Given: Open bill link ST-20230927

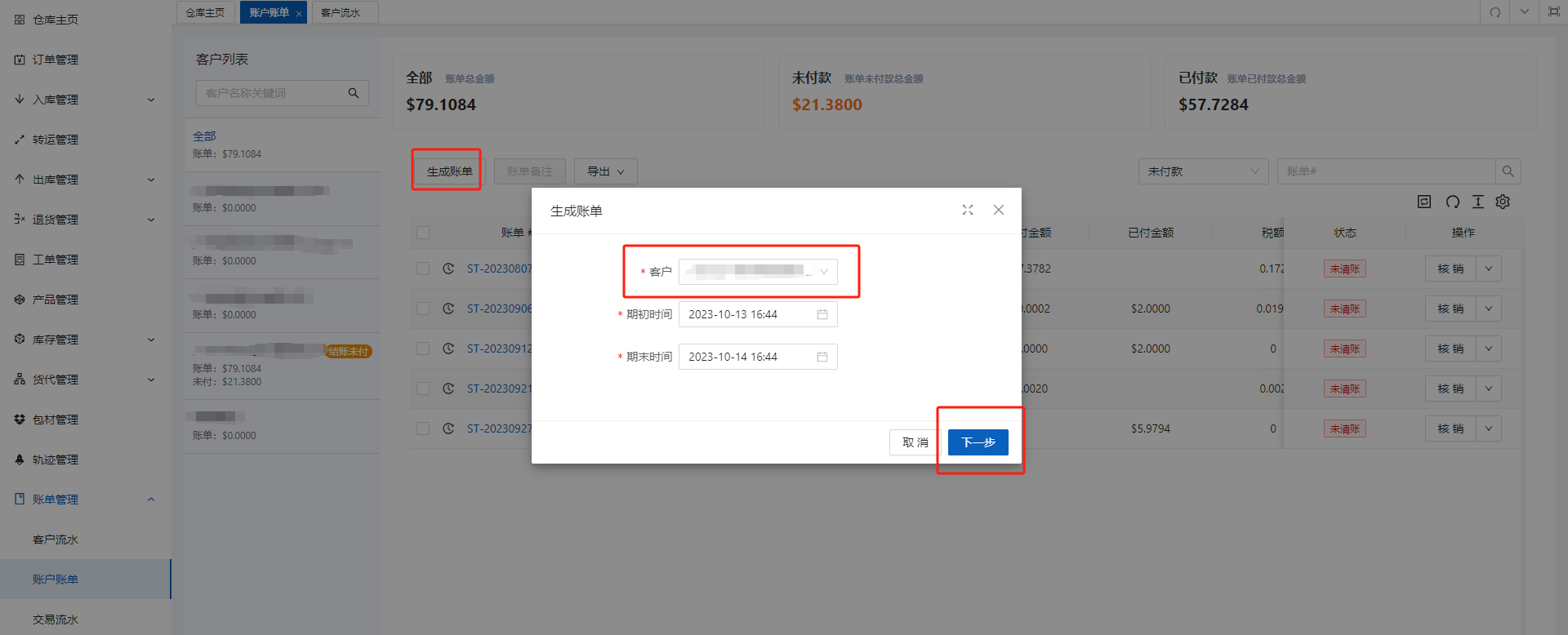Looking at the screenshot, I should click(x=499, y=429).
